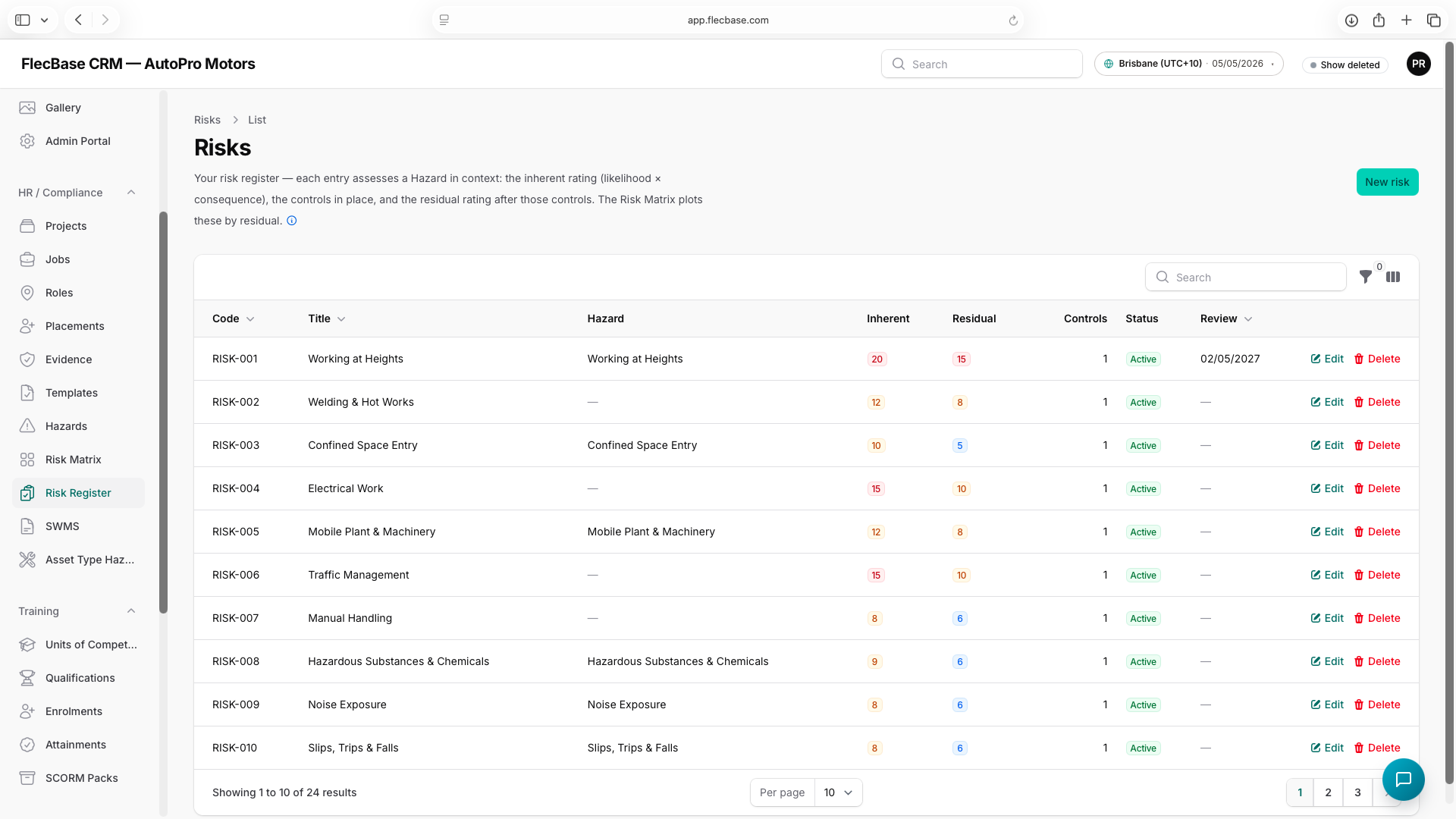Click the Hazards warning triangle icon

pyautogui.click(x=27, y=426)
